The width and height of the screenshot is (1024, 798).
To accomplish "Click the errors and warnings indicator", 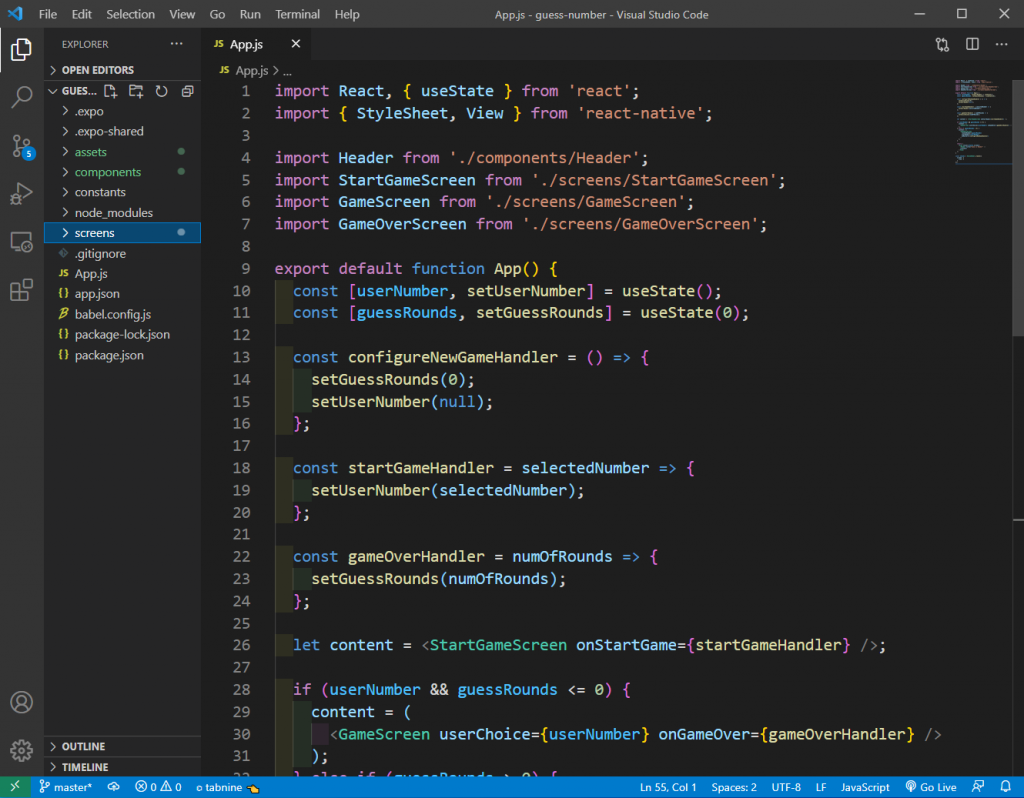I will tap(158, 787).
